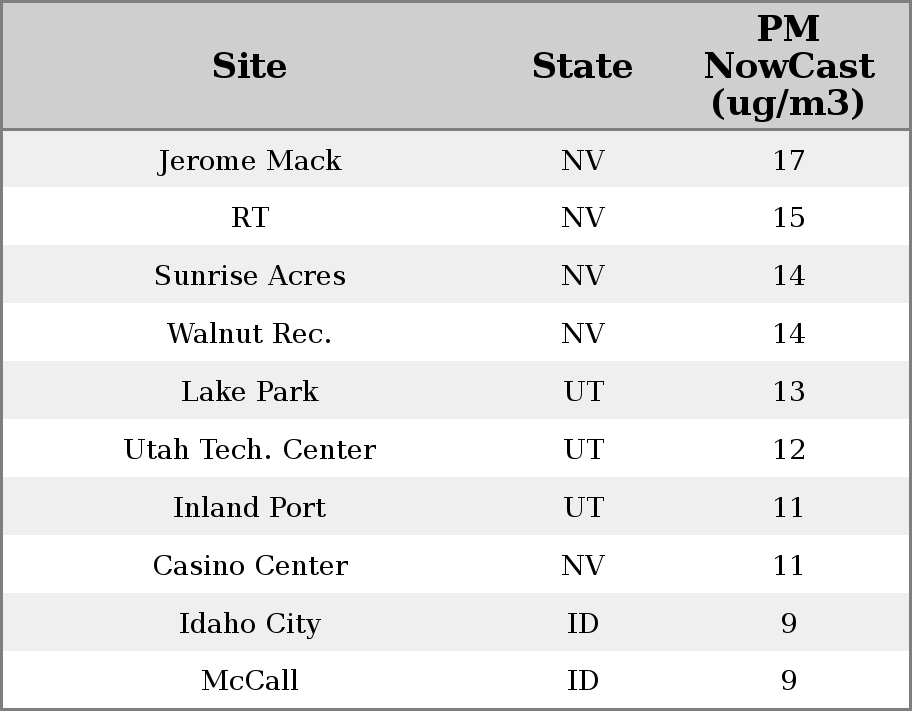Click the Jerome Mack value 17
Viewport: 912px width, 711px height.
pos(788,160)
